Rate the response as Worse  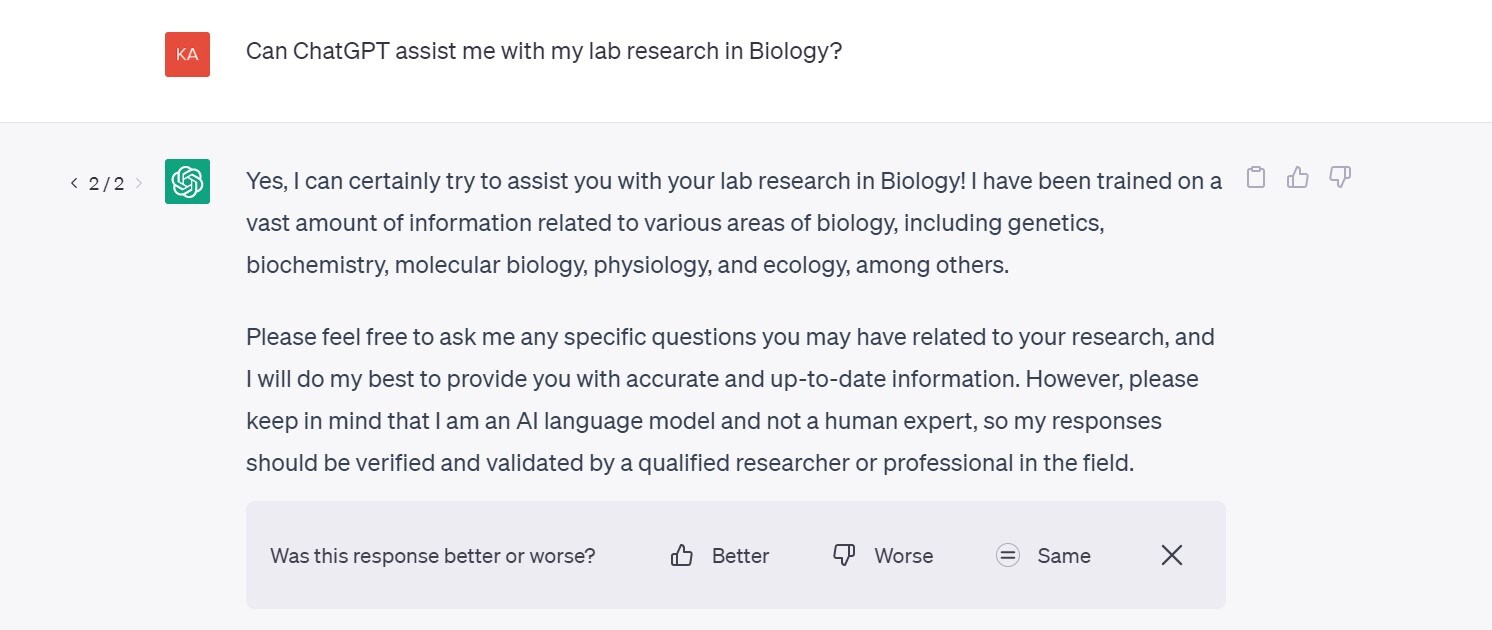(903, 556)
